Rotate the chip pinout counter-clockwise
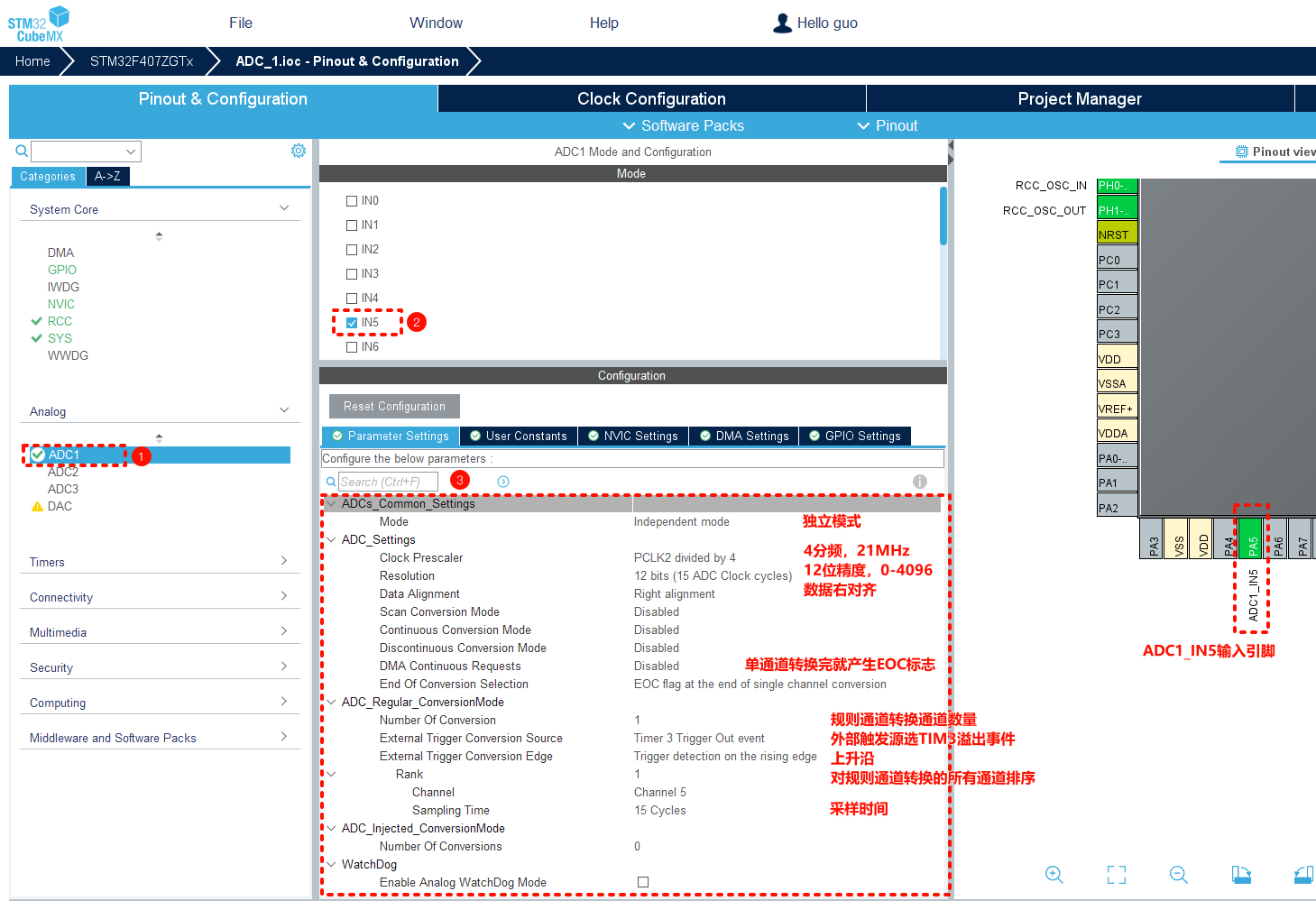The height and width of the screenshot is (910, 1316). click(1303, 874)
